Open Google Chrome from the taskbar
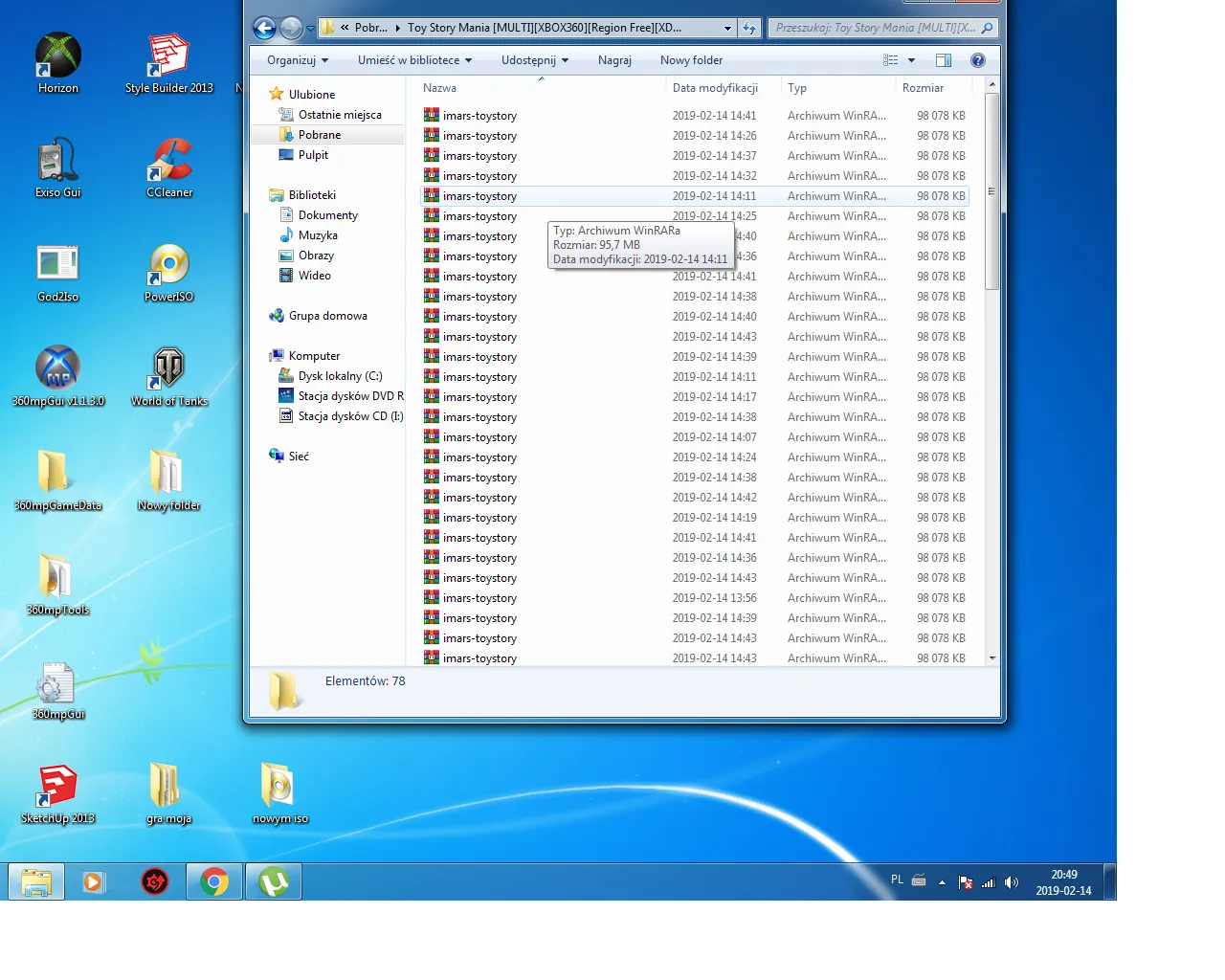The height and width of the screenshot is (980, 1225). pyautogui.click(x=214, y=881)
